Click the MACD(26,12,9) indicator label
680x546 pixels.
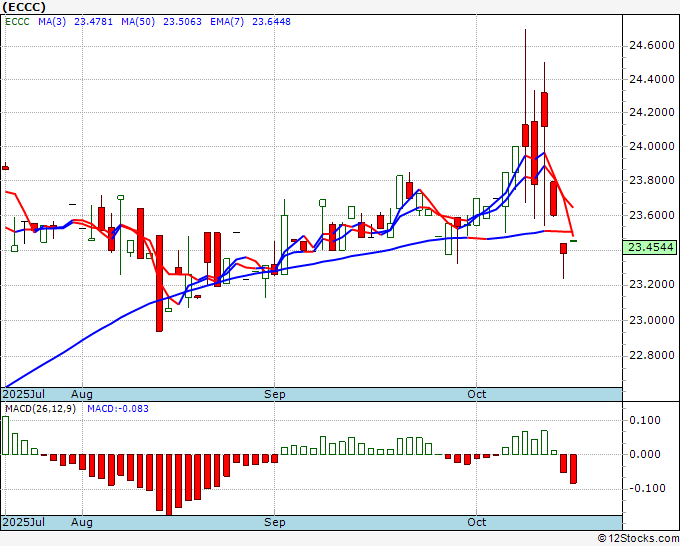[x=40, y=409]
